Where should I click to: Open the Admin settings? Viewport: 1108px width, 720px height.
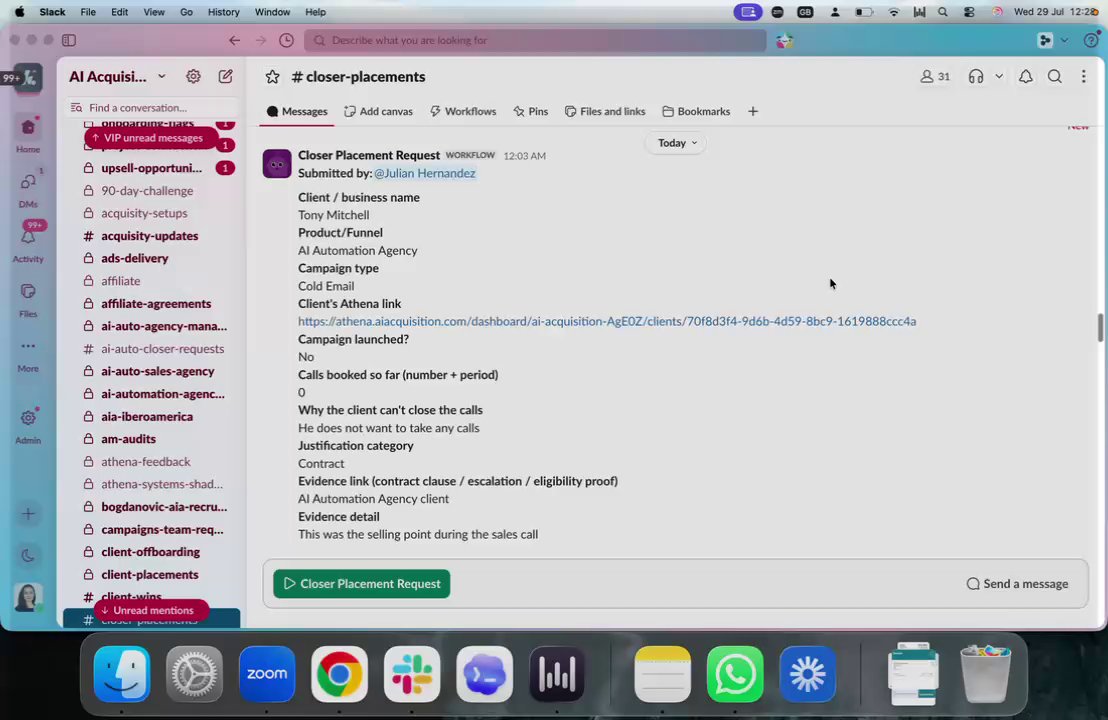[x=28, y=425]
